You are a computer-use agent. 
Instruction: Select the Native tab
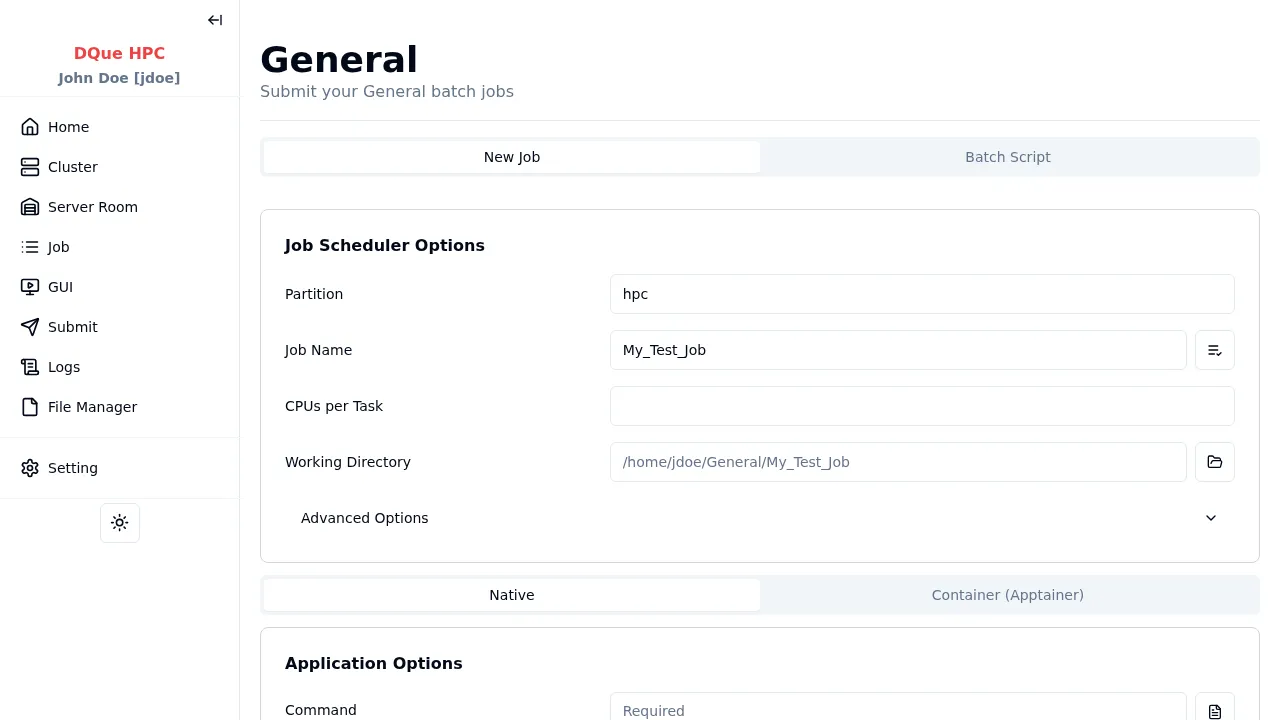(511, 595)
